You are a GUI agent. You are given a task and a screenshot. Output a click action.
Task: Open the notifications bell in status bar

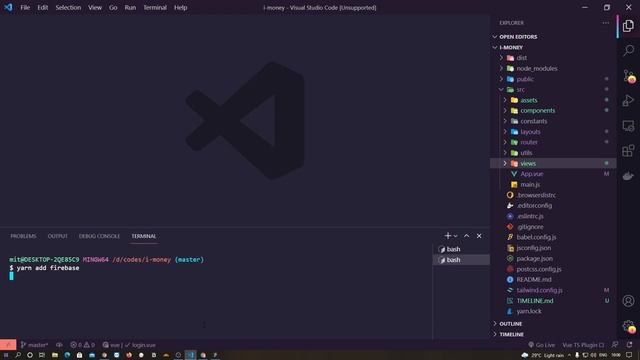click(629, 345)
